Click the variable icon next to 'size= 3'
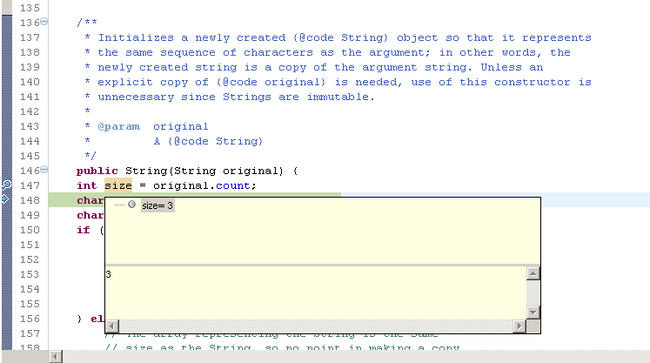 [x=132, y=204]
